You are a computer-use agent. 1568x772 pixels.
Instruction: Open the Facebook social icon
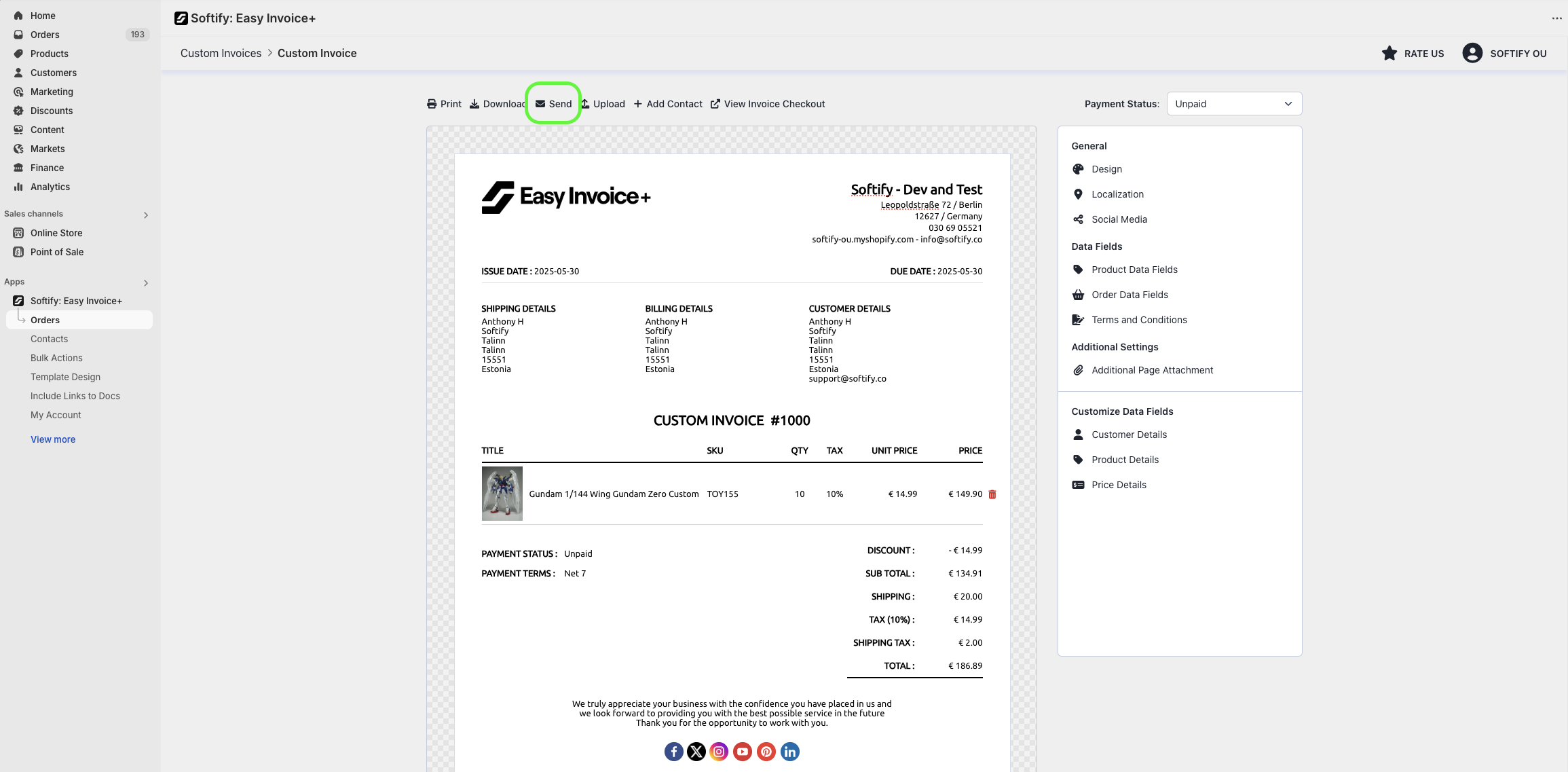[673, 752]
